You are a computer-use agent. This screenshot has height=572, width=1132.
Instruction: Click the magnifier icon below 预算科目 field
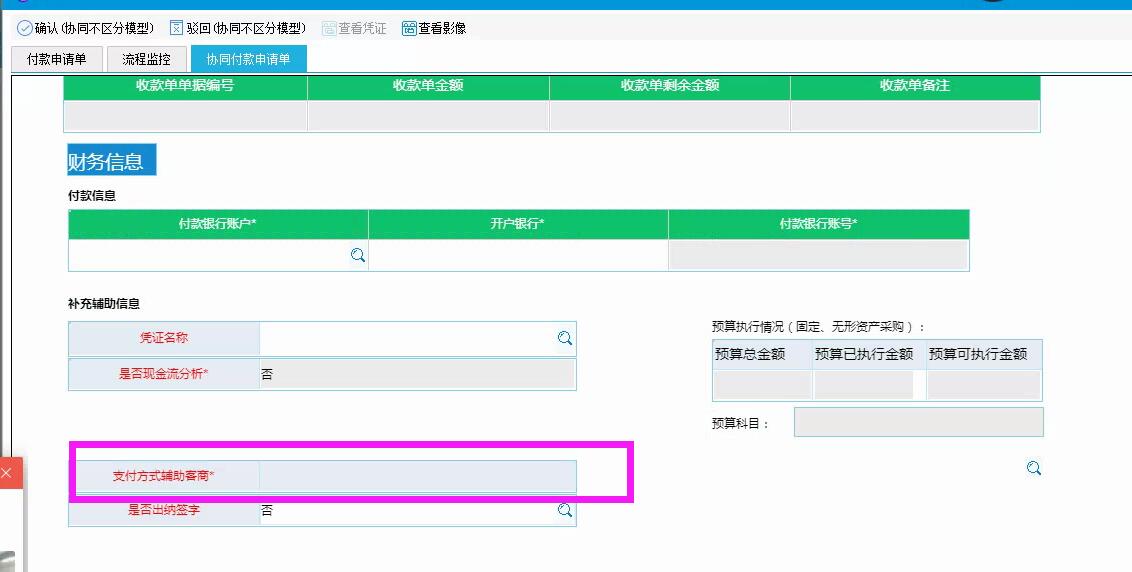pyautogui.click(x=1034, y=468)
